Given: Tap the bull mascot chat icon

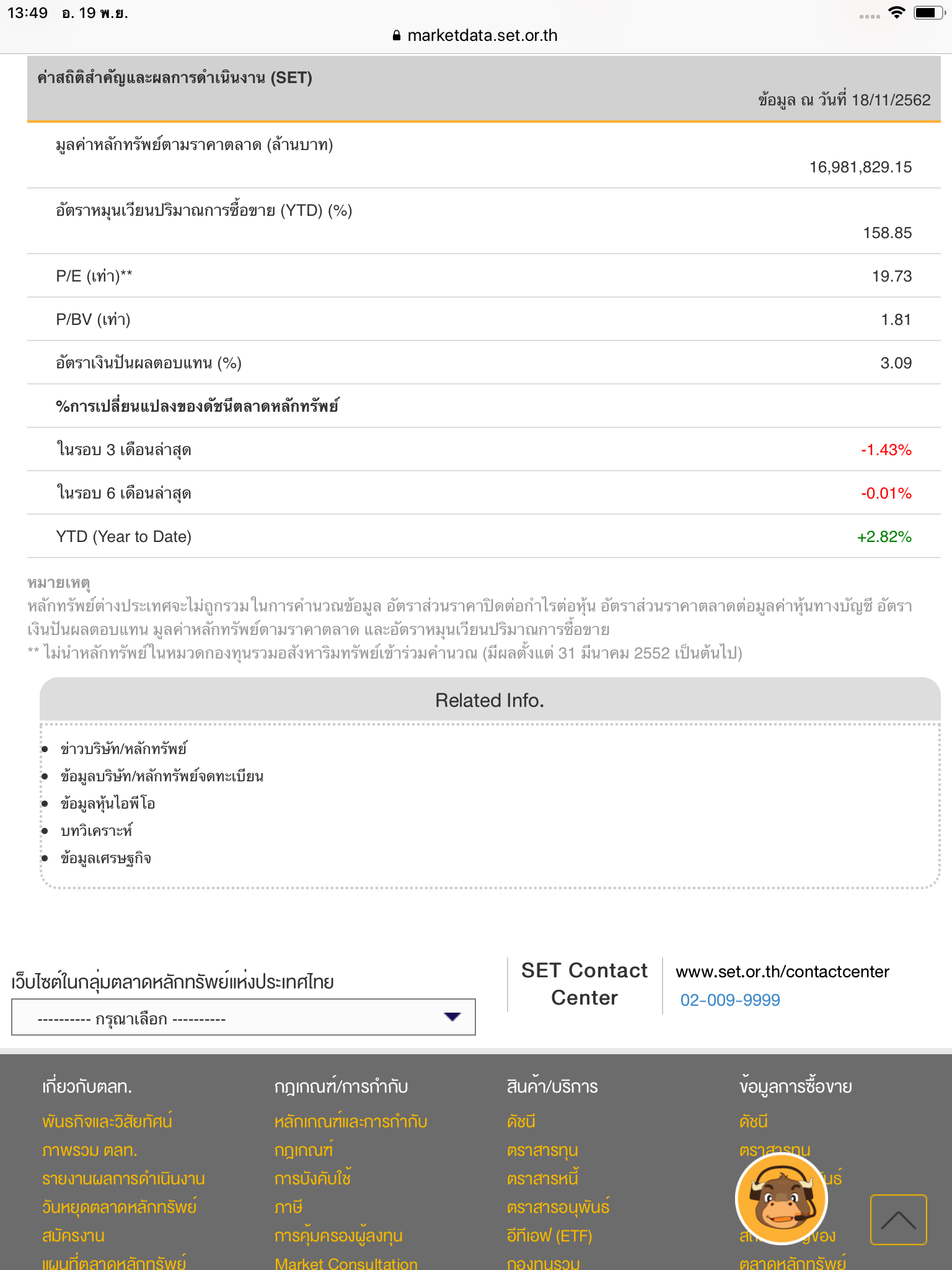Looking at the screenshot, I should pyautogui.click(x=781, y=1199).
